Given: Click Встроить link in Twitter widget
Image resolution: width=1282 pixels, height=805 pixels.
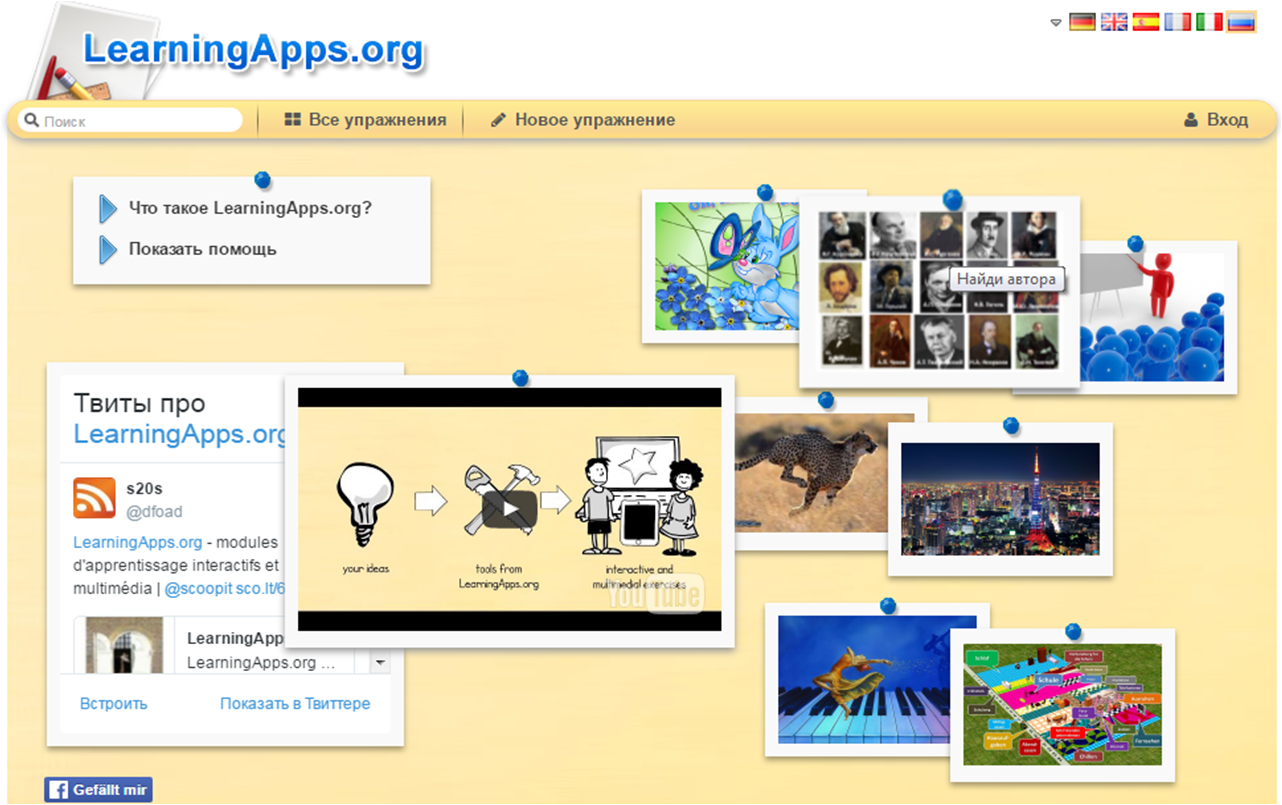Looking at the screenshot, I should tap(113, 704).
